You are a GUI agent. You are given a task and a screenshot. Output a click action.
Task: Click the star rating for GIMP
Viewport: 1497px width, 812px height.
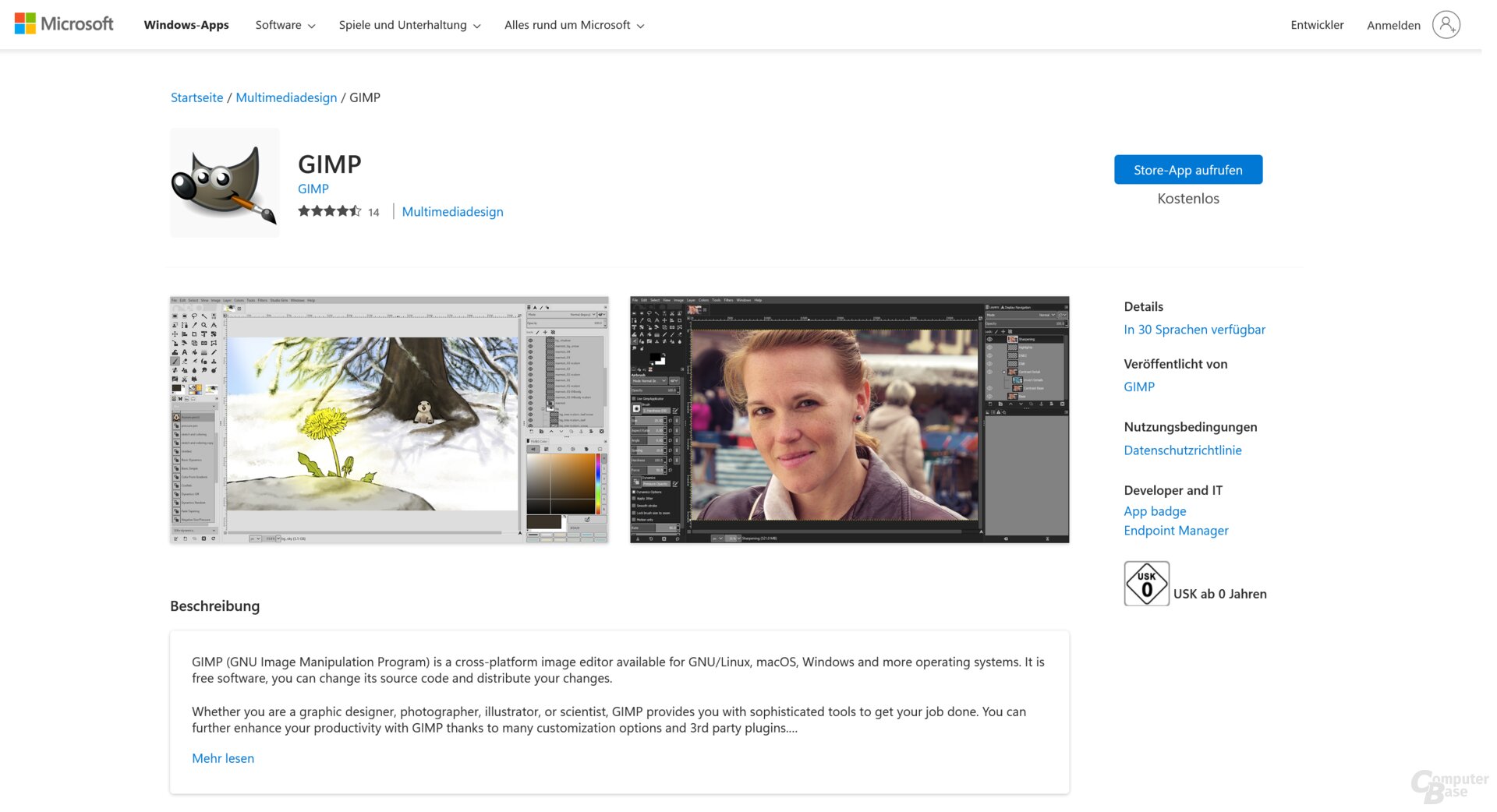pyautogui.click(x=330, y=211)
